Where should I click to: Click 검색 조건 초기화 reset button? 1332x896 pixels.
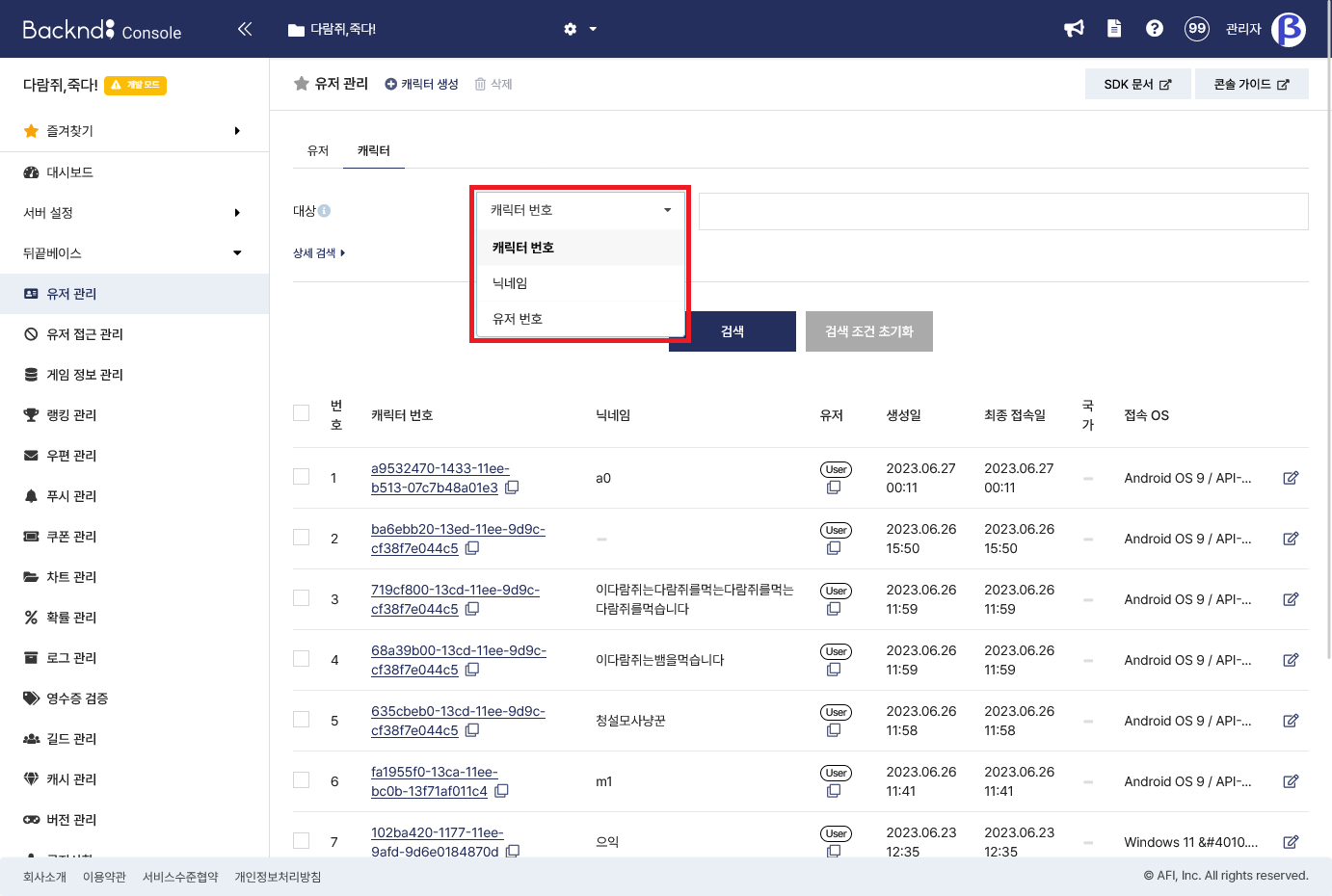click(869, 331)
